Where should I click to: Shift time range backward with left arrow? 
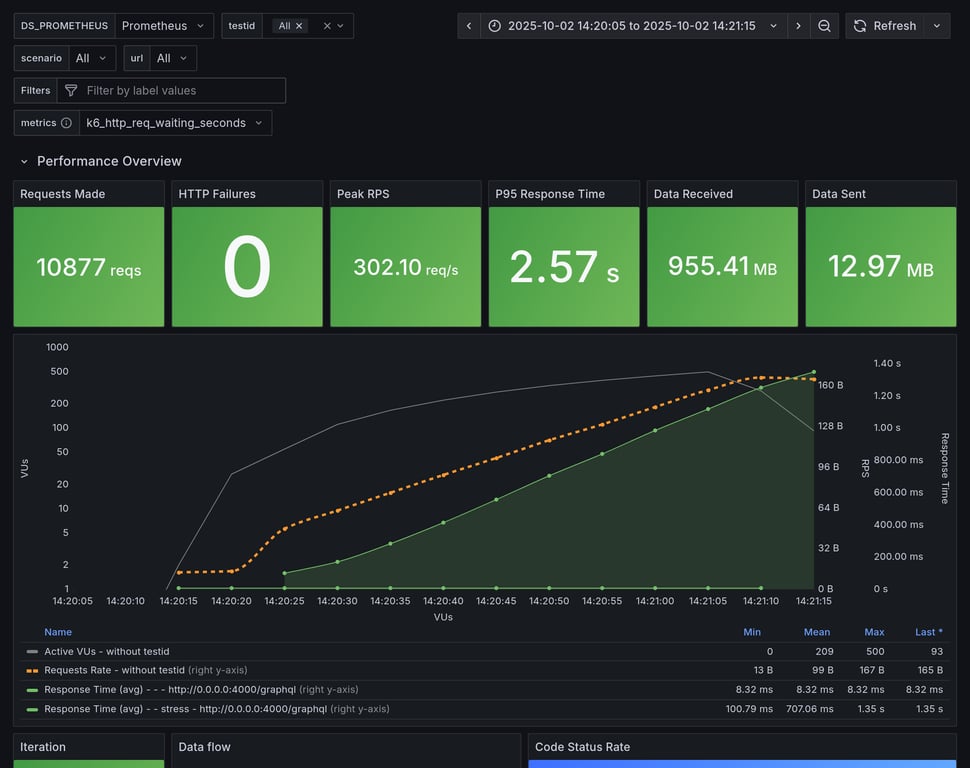469,26
